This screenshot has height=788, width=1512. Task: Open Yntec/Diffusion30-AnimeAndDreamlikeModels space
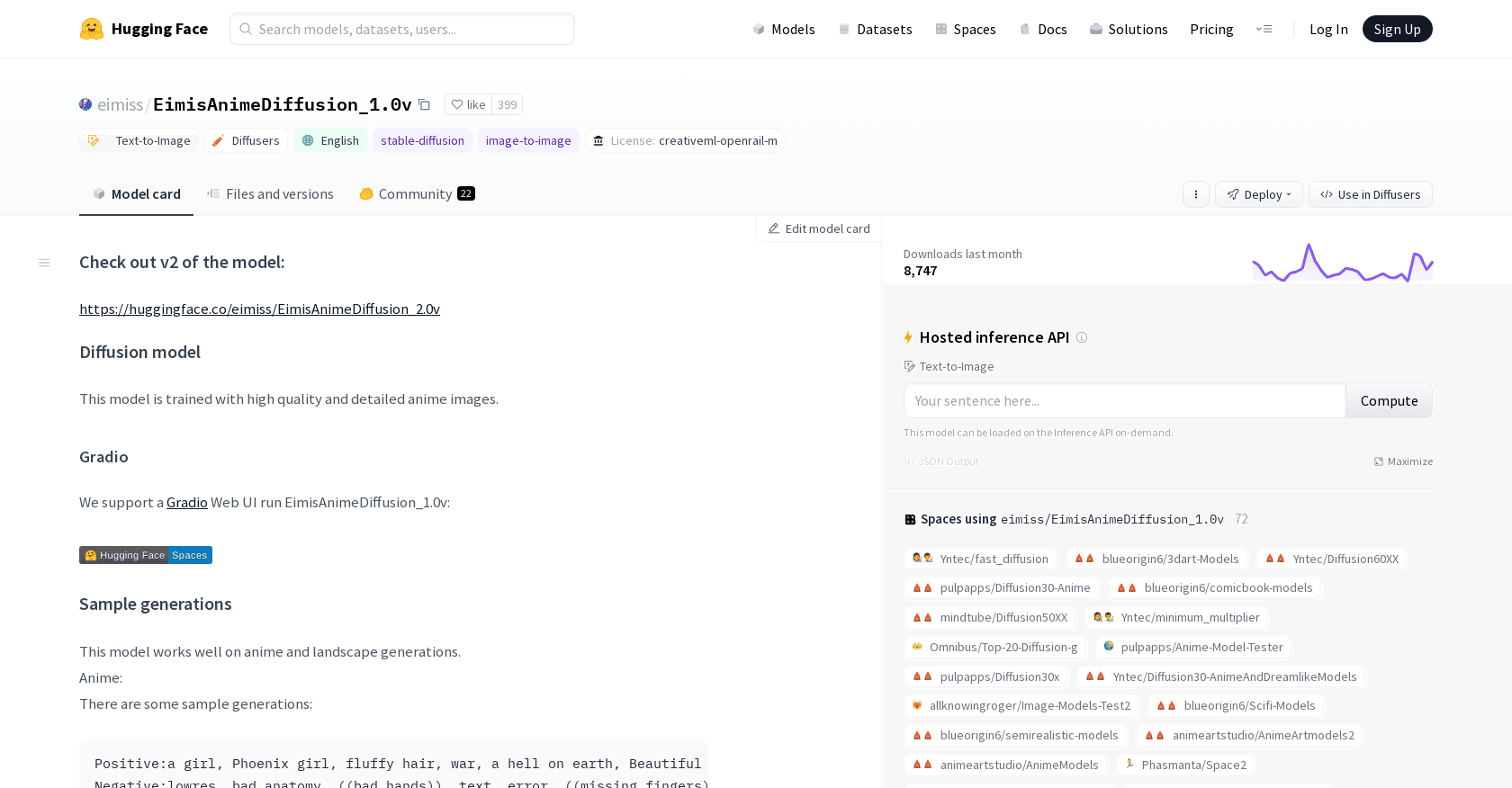(1221, 676)
